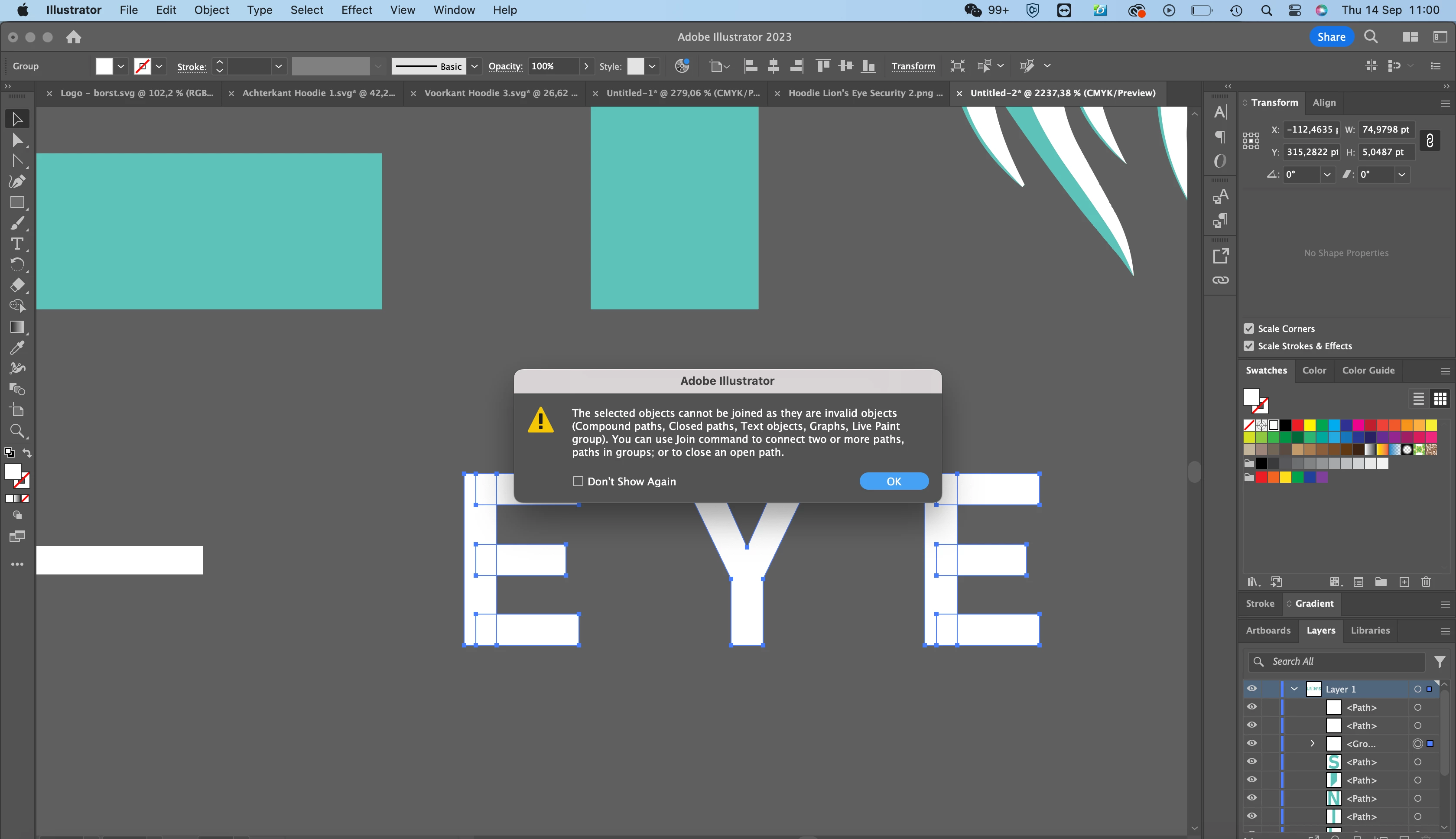Select the Rectangle tool

(x=17, y=202)
